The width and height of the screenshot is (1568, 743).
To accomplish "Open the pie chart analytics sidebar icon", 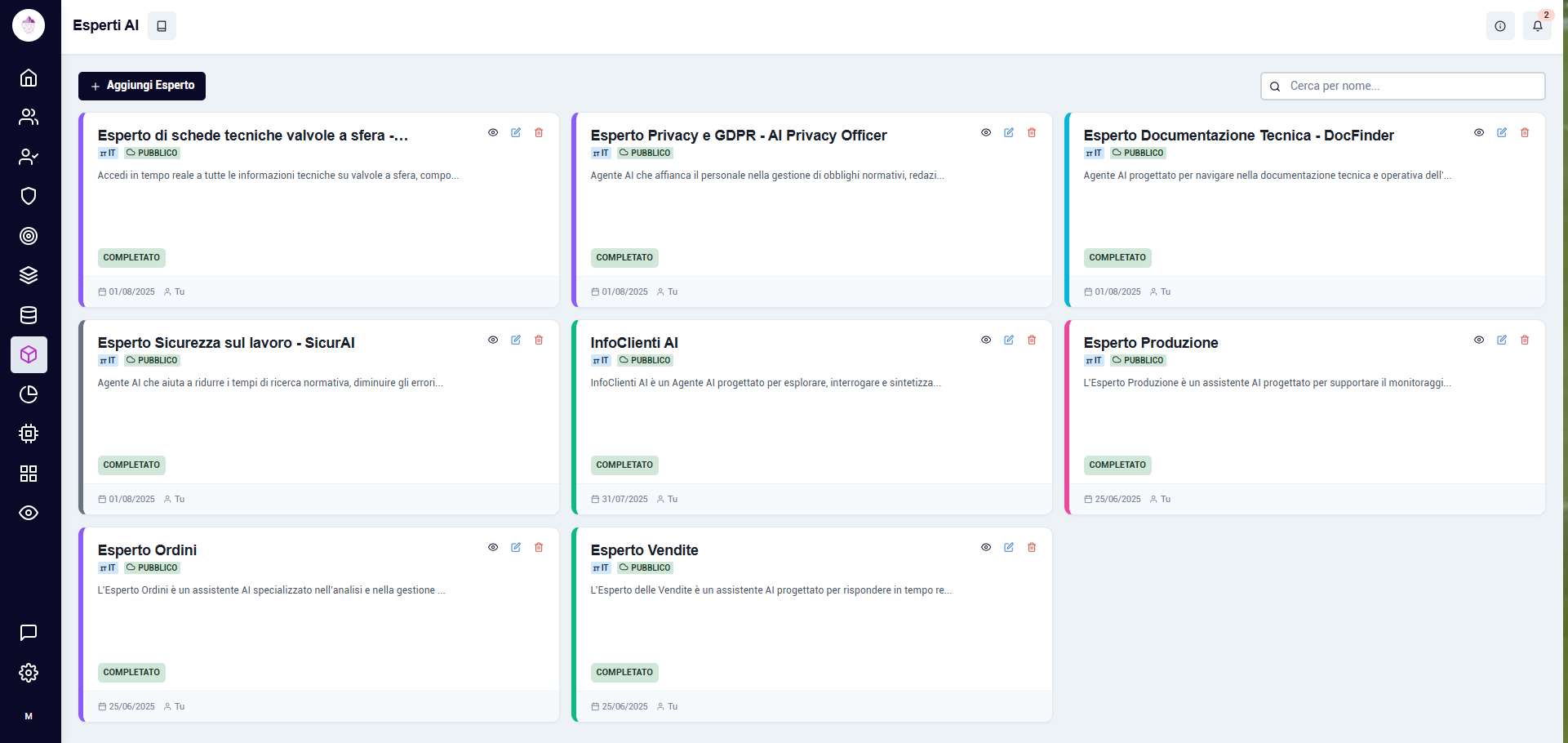I will click(29, 394).
